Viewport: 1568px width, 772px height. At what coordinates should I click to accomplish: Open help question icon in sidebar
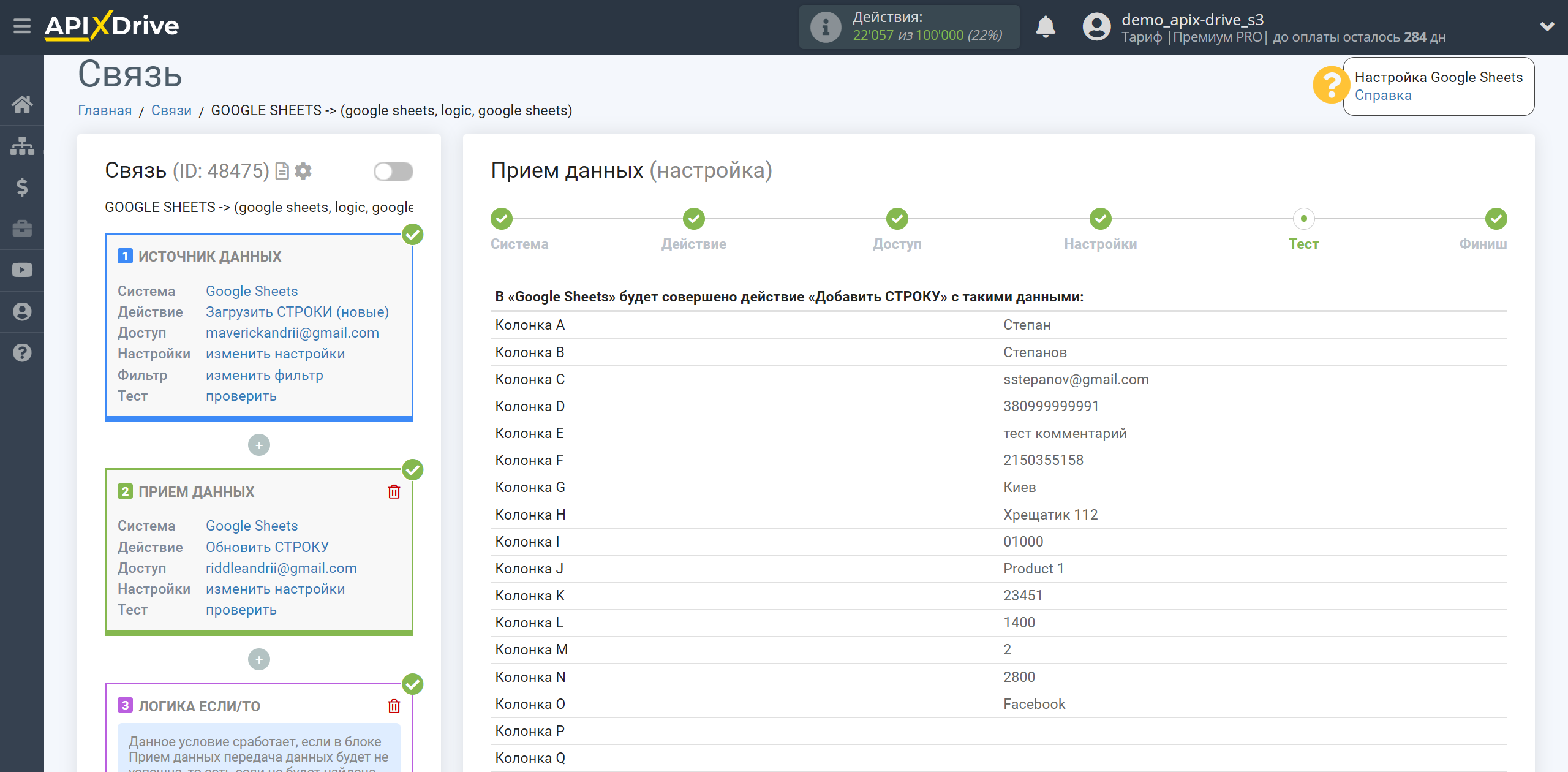click(22, 353)
